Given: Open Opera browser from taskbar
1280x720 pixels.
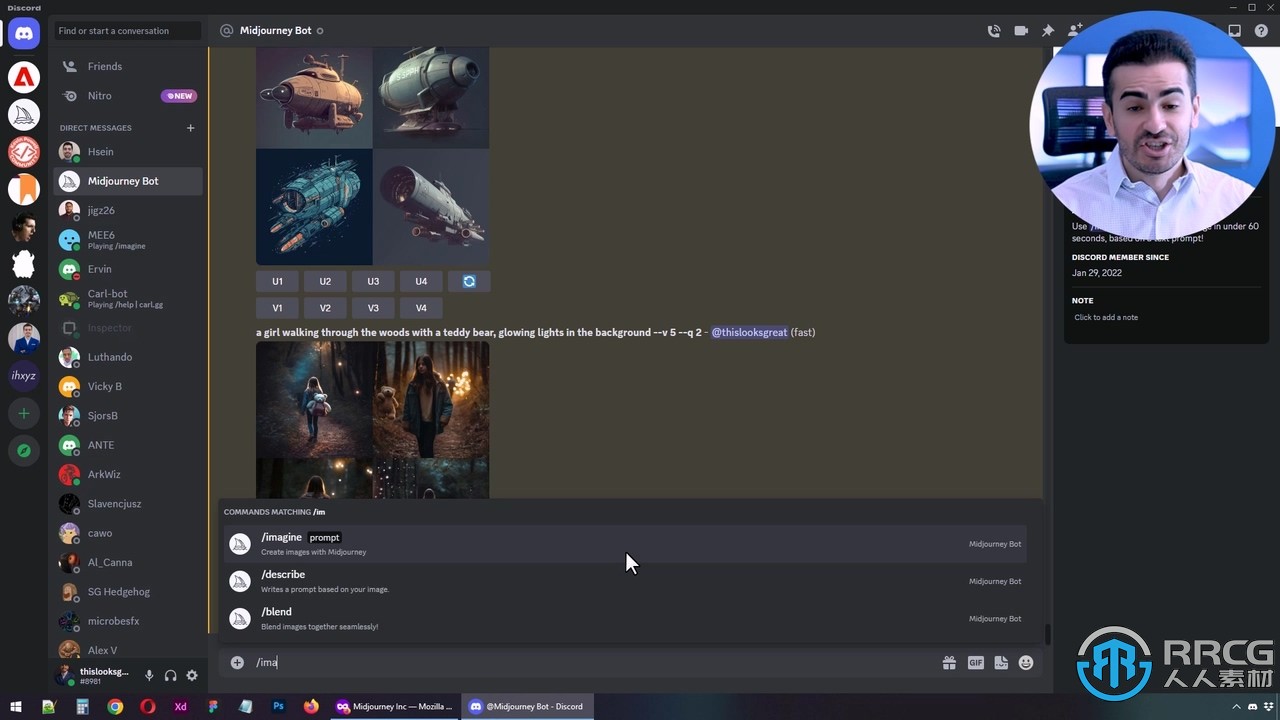Looking at the screenshot, I should coord(148,706).
